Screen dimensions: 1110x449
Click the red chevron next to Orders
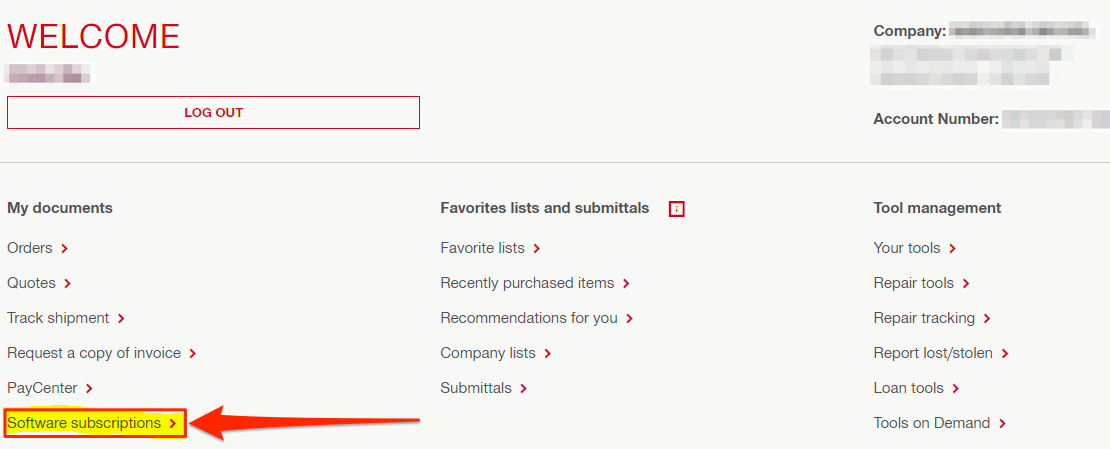[x=64, y=249]
